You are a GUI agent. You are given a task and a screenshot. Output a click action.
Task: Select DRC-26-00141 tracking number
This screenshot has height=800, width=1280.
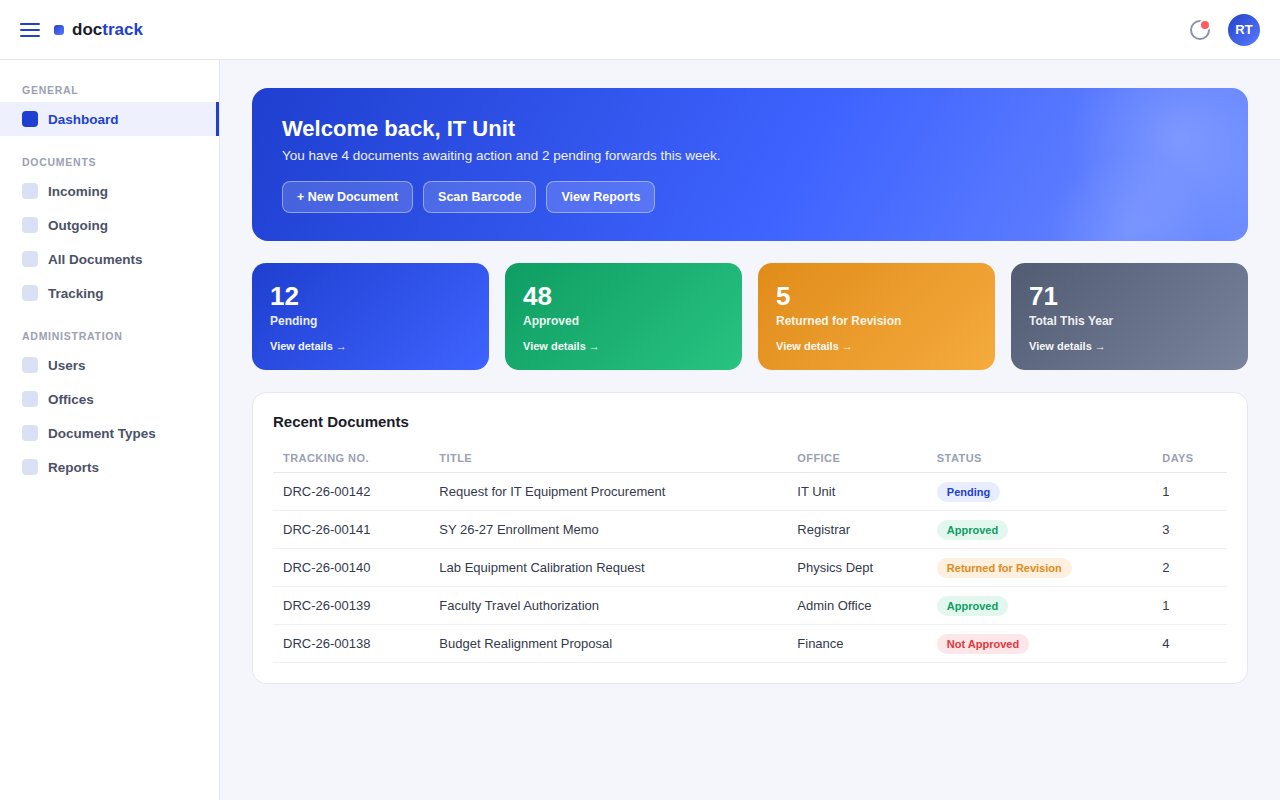tap(327, 530)
